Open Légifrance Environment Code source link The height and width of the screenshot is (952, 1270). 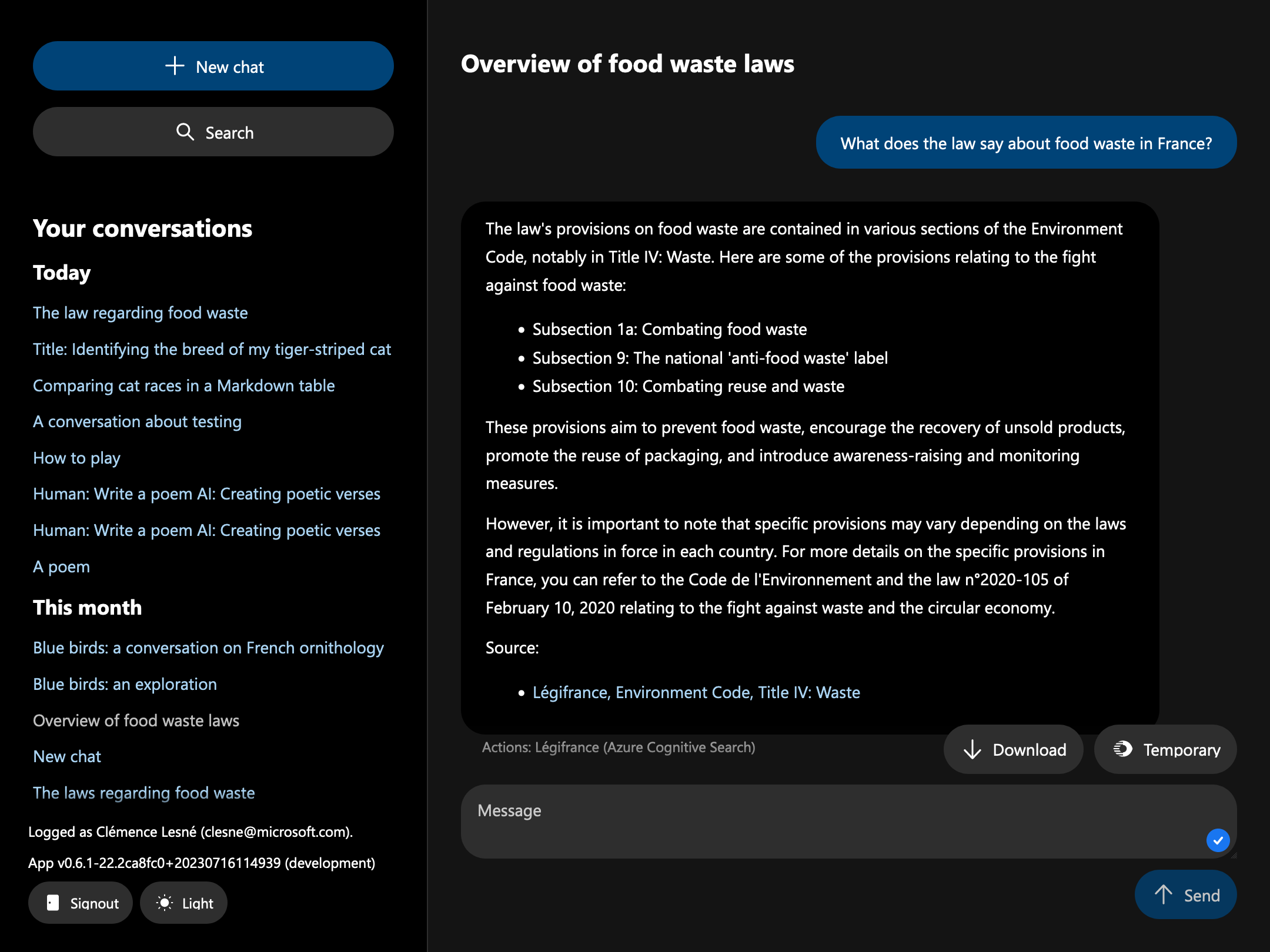coord(696,692)
